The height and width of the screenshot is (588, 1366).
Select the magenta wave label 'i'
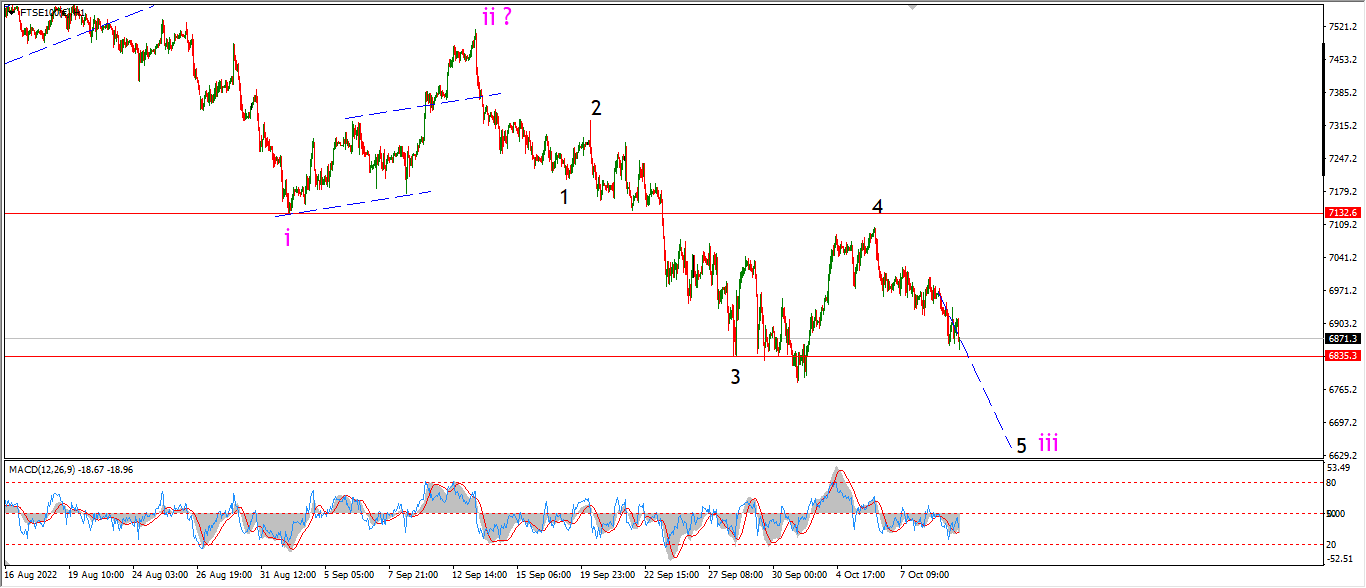(x=288, y=237)
